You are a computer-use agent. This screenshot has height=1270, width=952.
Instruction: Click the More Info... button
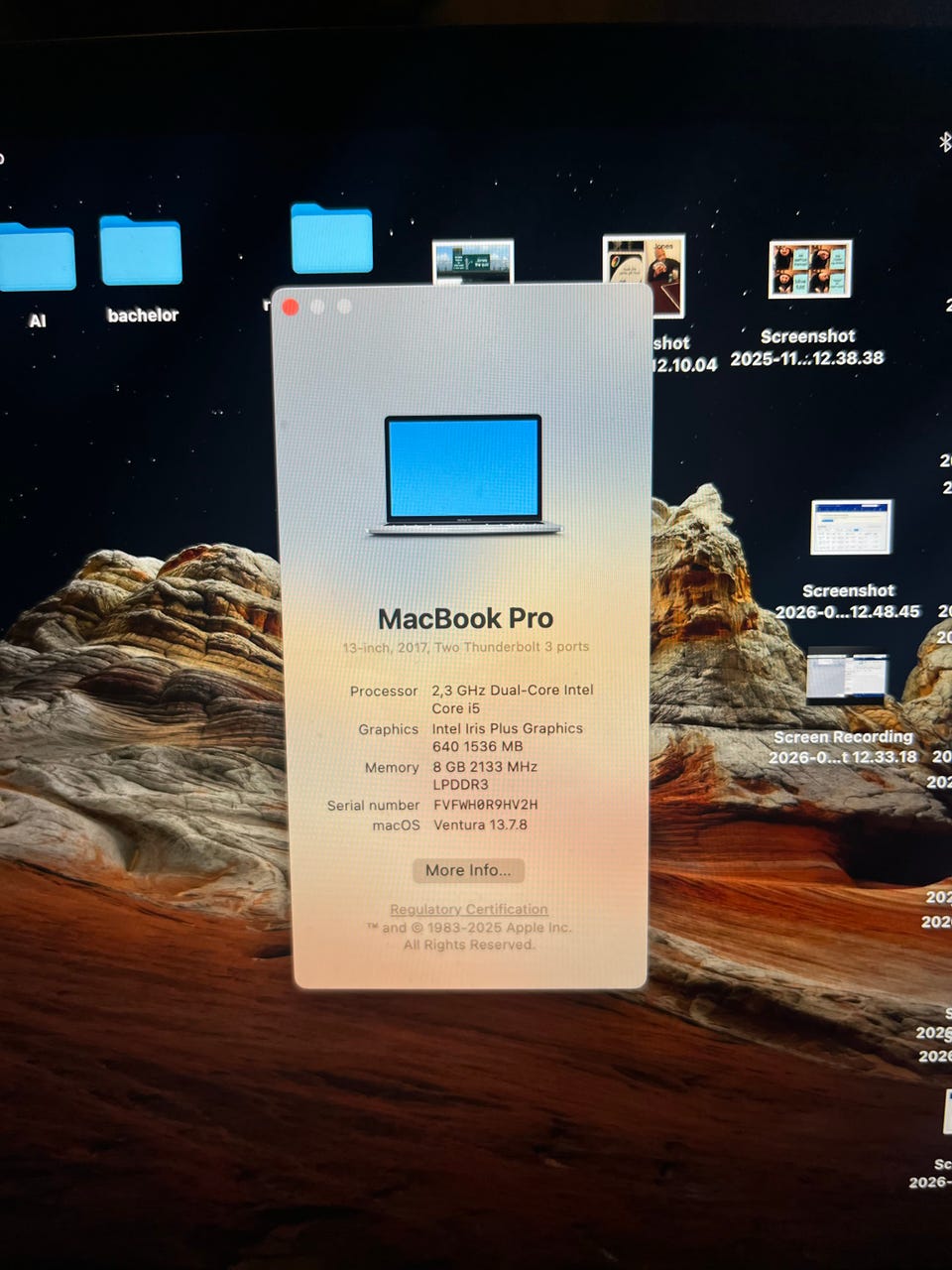tap(468, 870)
